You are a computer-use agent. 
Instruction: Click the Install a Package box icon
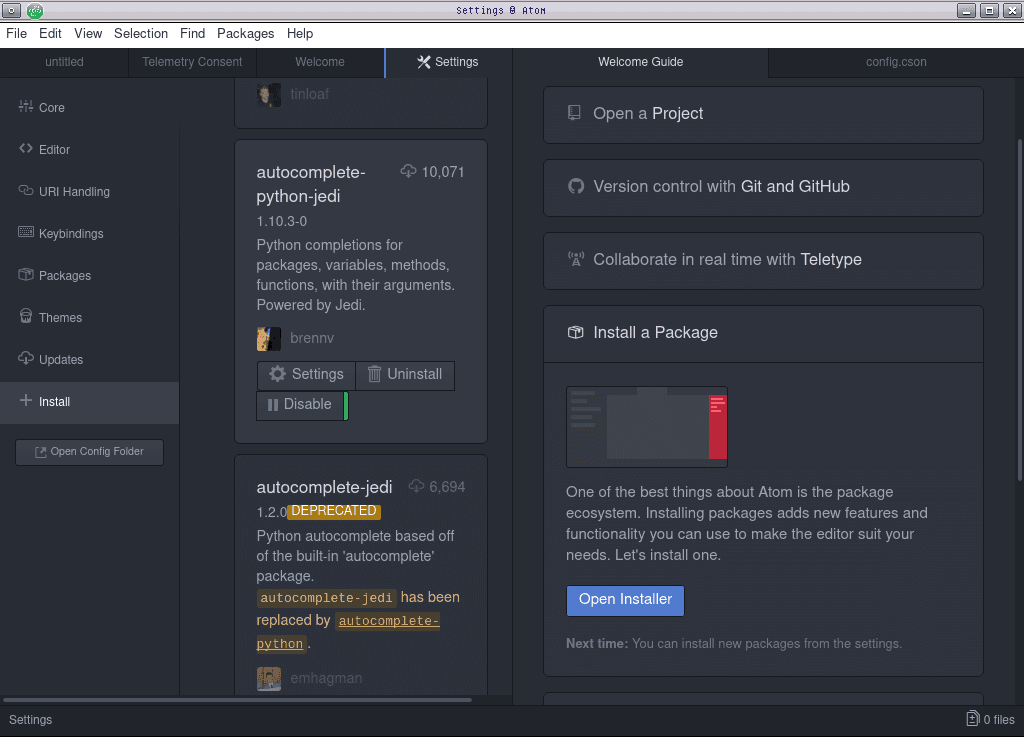575,332
